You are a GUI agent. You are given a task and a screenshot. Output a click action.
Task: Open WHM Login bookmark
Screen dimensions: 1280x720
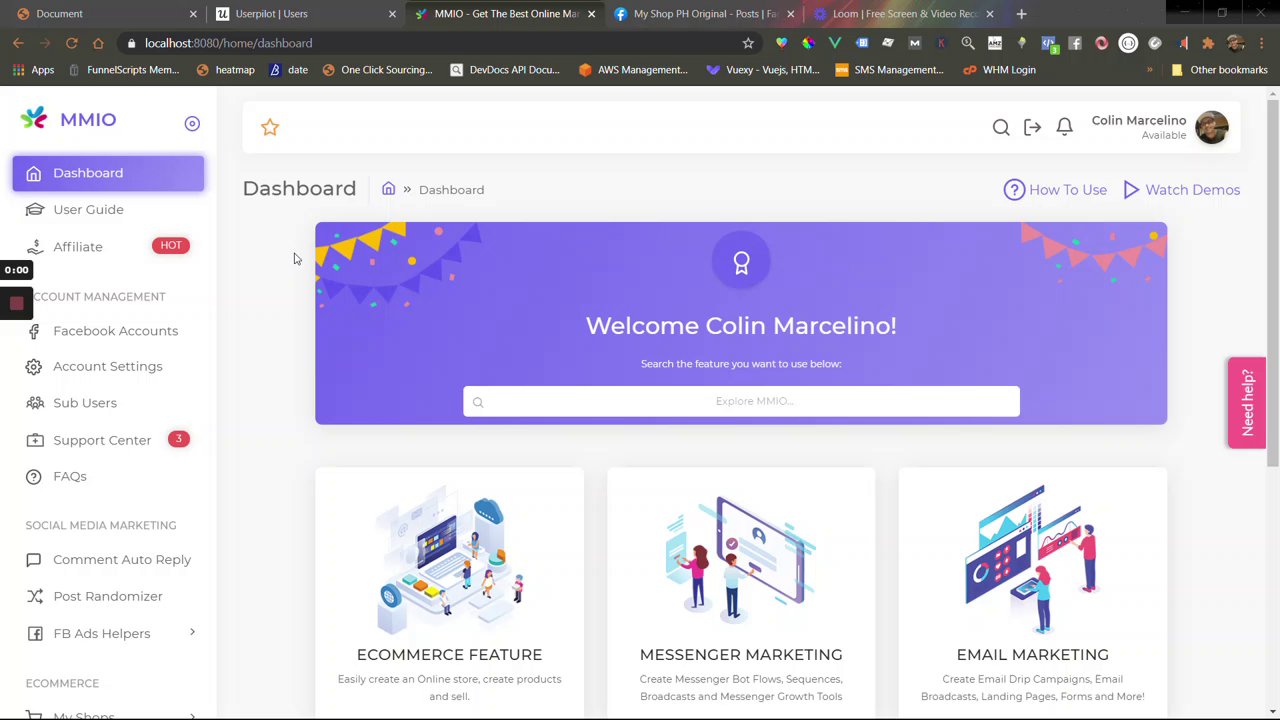[x=999, y=70]
